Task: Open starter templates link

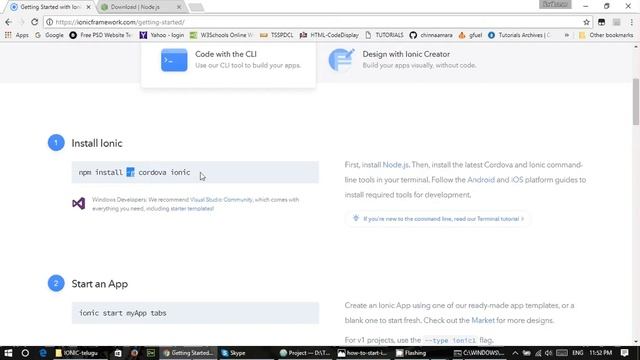Action: tap(192, 209)
